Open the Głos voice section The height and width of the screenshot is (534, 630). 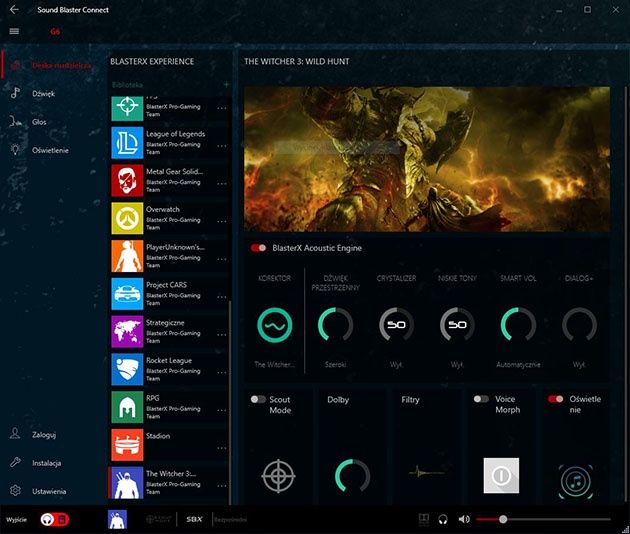39,122
